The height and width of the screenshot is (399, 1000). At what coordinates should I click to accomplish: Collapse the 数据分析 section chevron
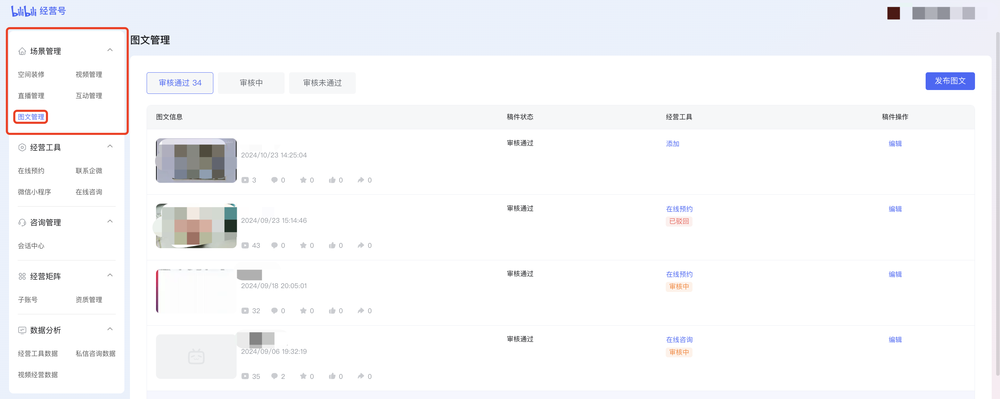[110, 330]
